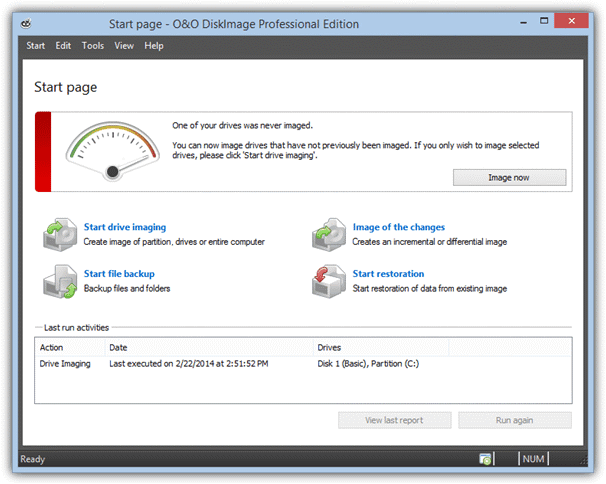Click the Image now button
The height and width of the screenshot is (484, 606).
509,177
